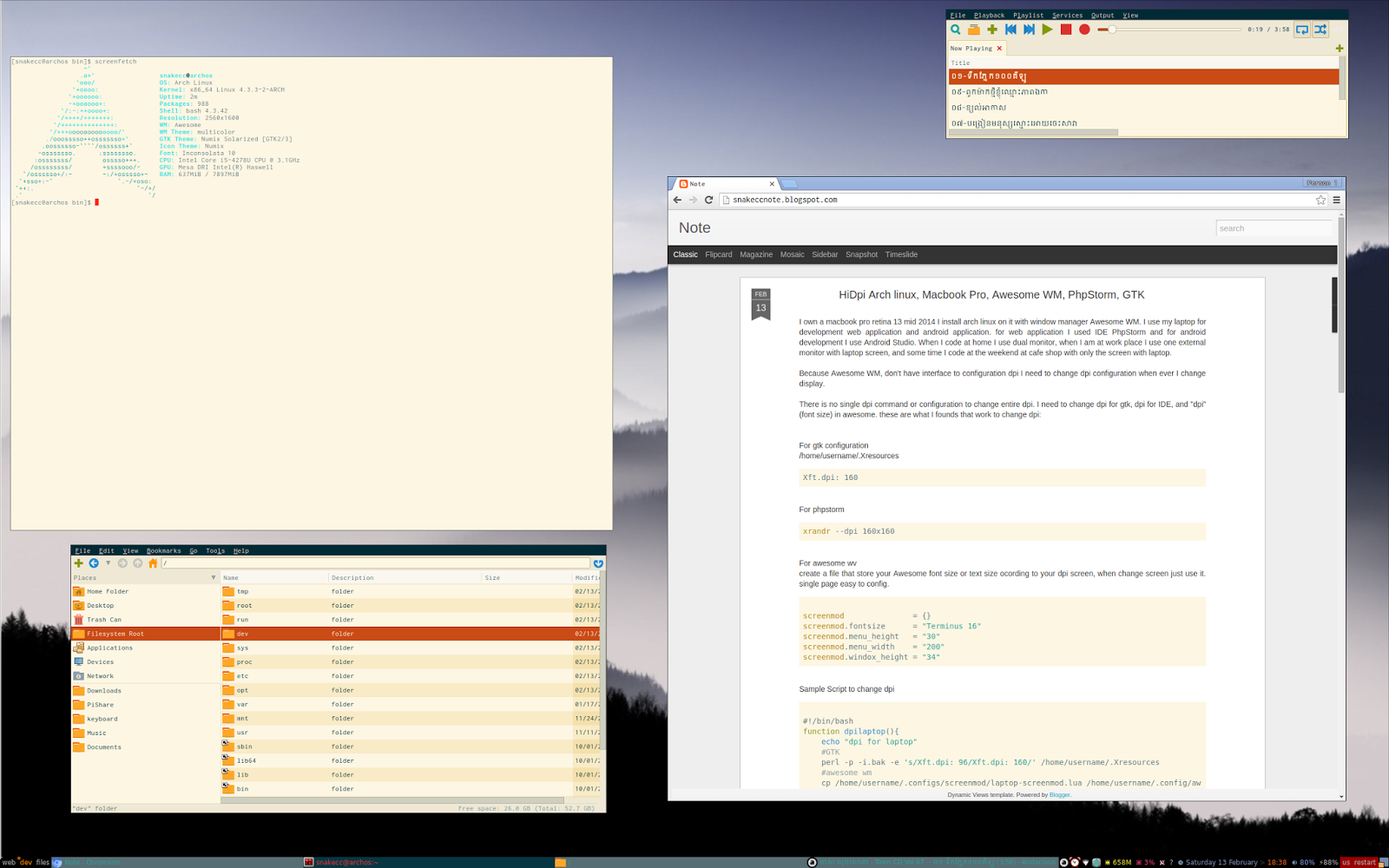1389x868 pixels.
Task: Toggle shuffle mode in music player
Action: tap(1320, 30)
